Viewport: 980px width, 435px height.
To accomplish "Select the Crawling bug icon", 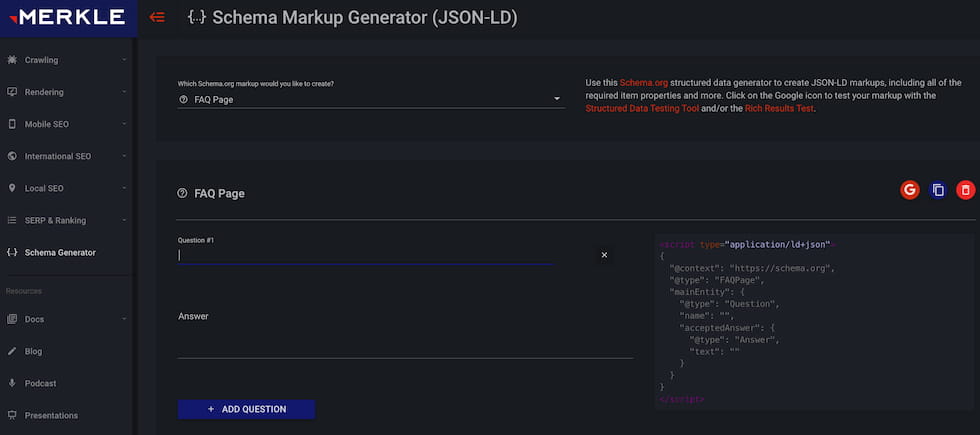I will (x=12, y=60).
